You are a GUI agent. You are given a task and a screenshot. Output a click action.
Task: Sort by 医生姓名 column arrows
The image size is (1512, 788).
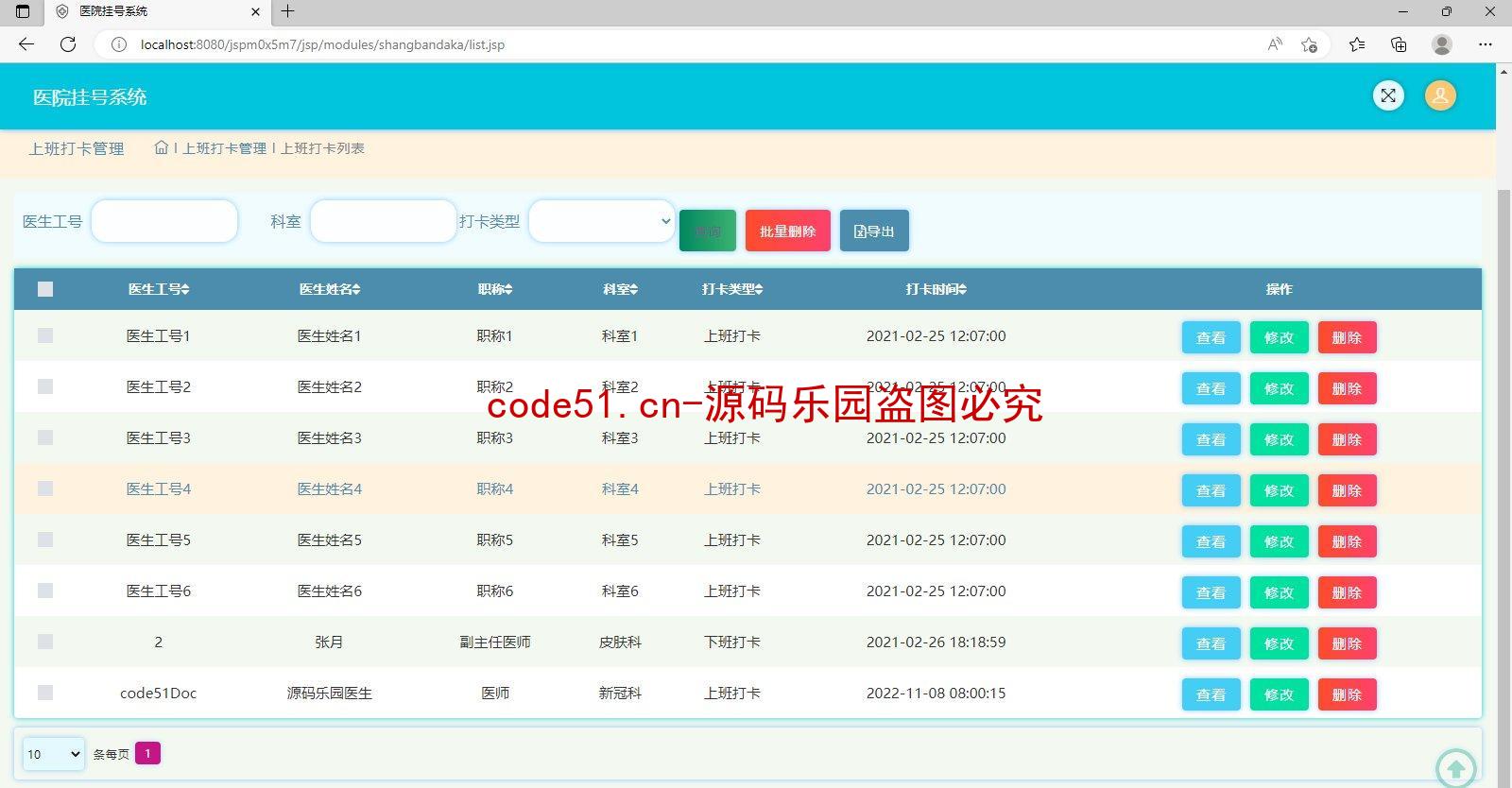tap(356, 289)
